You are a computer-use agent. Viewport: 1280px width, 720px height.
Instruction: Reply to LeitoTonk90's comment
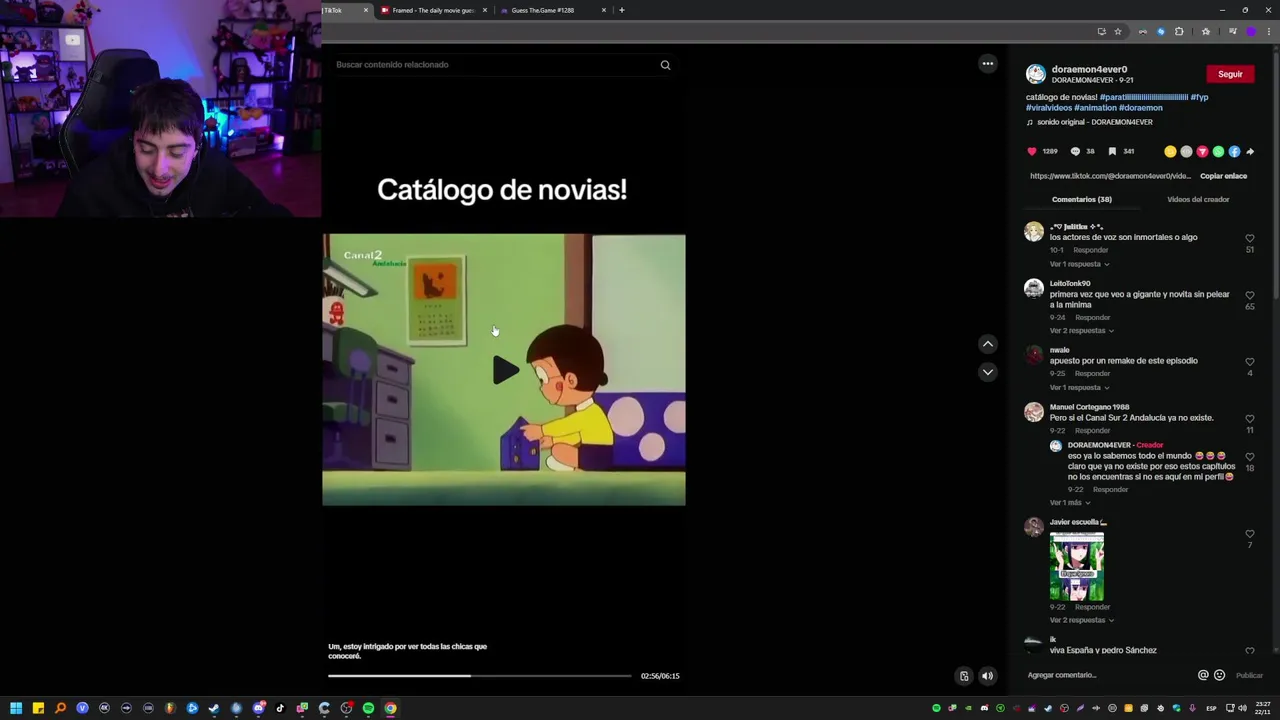(x=1093, y=318)
